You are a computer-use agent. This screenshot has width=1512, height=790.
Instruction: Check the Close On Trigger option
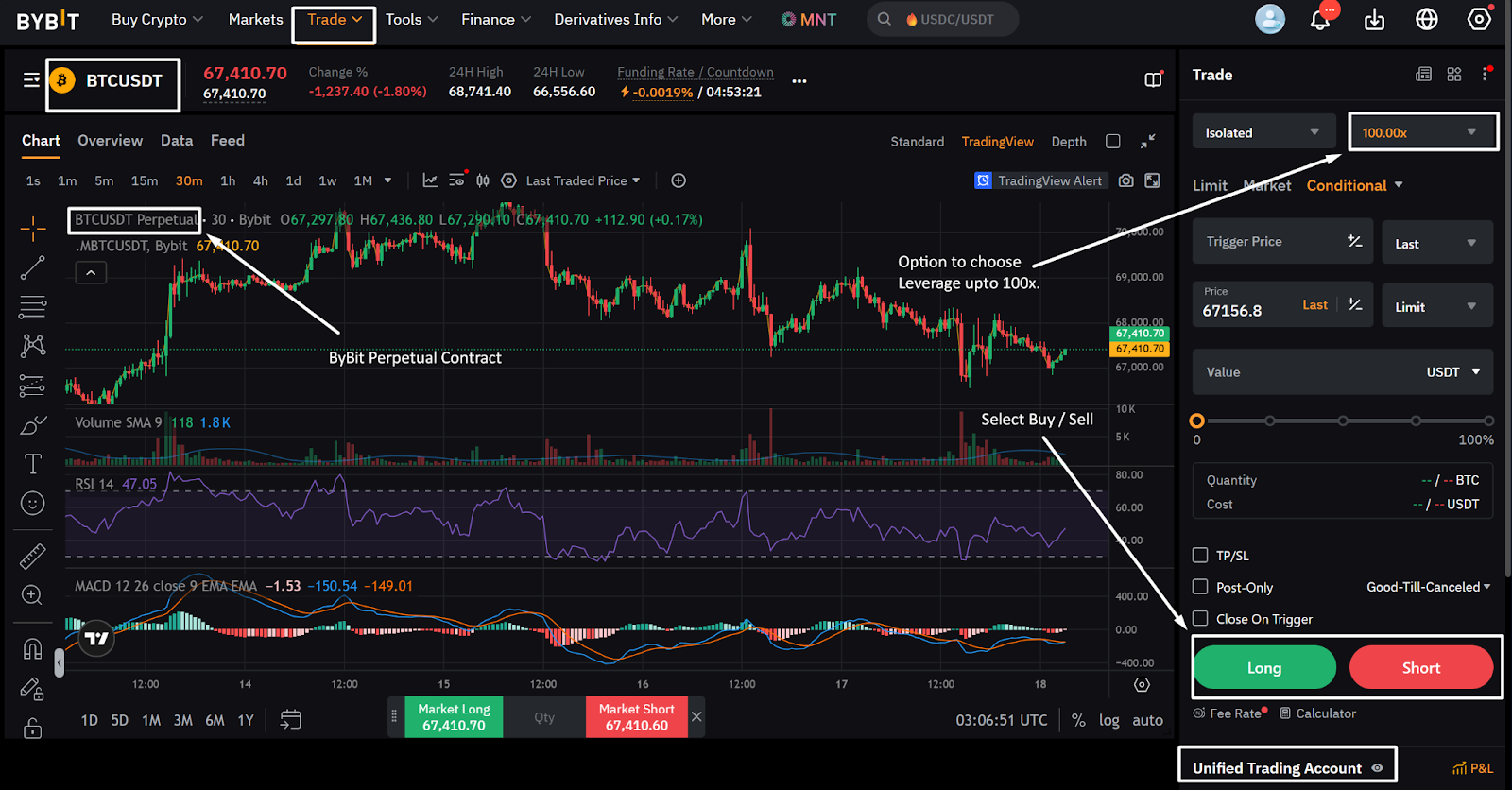coord(1200,619)
